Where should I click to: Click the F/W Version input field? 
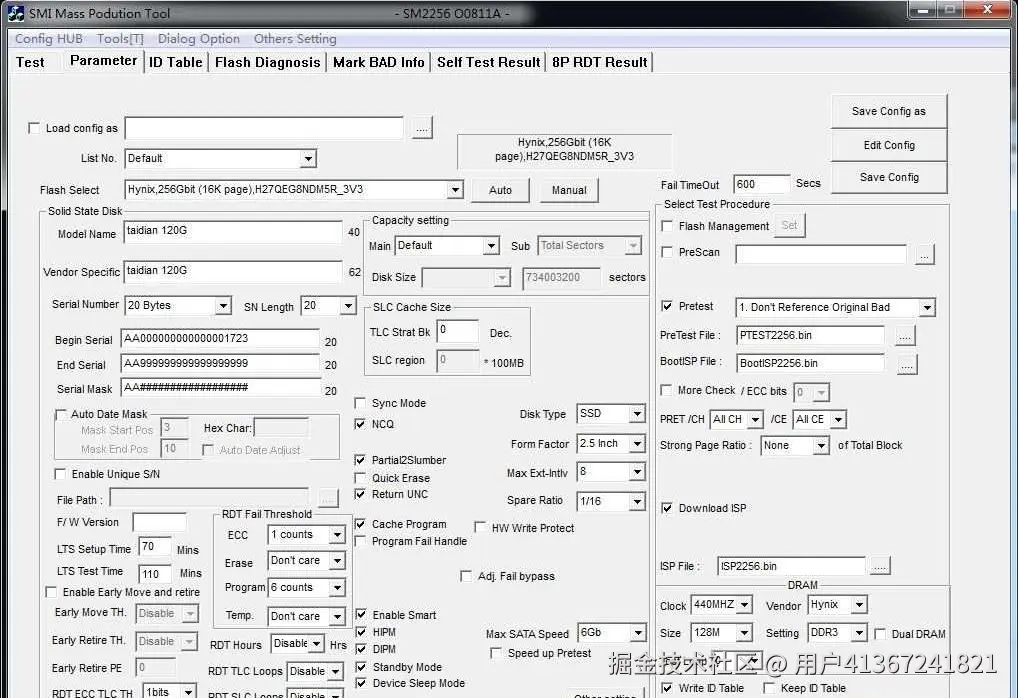[159, 522]
